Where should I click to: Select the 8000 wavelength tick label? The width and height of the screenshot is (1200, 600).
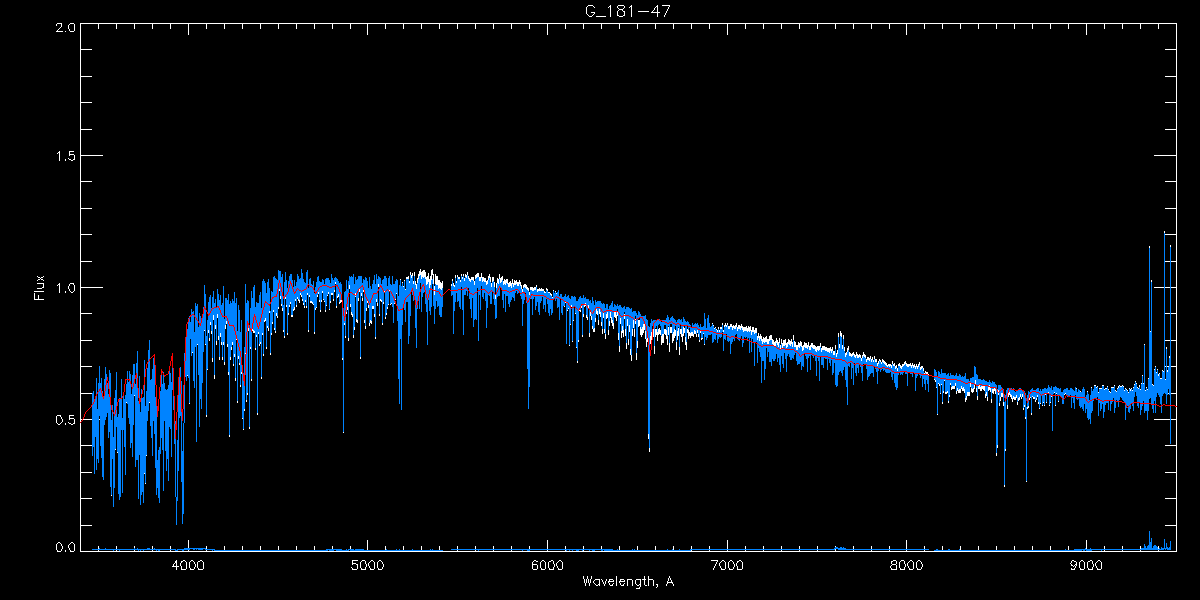pyautogui.click(x=907, y=564)
